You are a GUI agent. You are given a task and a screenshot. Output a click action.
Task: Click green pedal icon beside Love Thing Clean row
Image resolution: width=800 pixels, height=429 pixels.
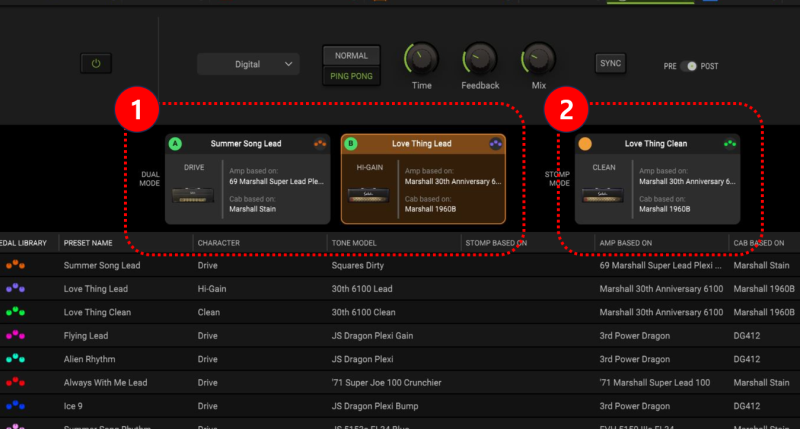pyautogui.click(x=16, y=312)
